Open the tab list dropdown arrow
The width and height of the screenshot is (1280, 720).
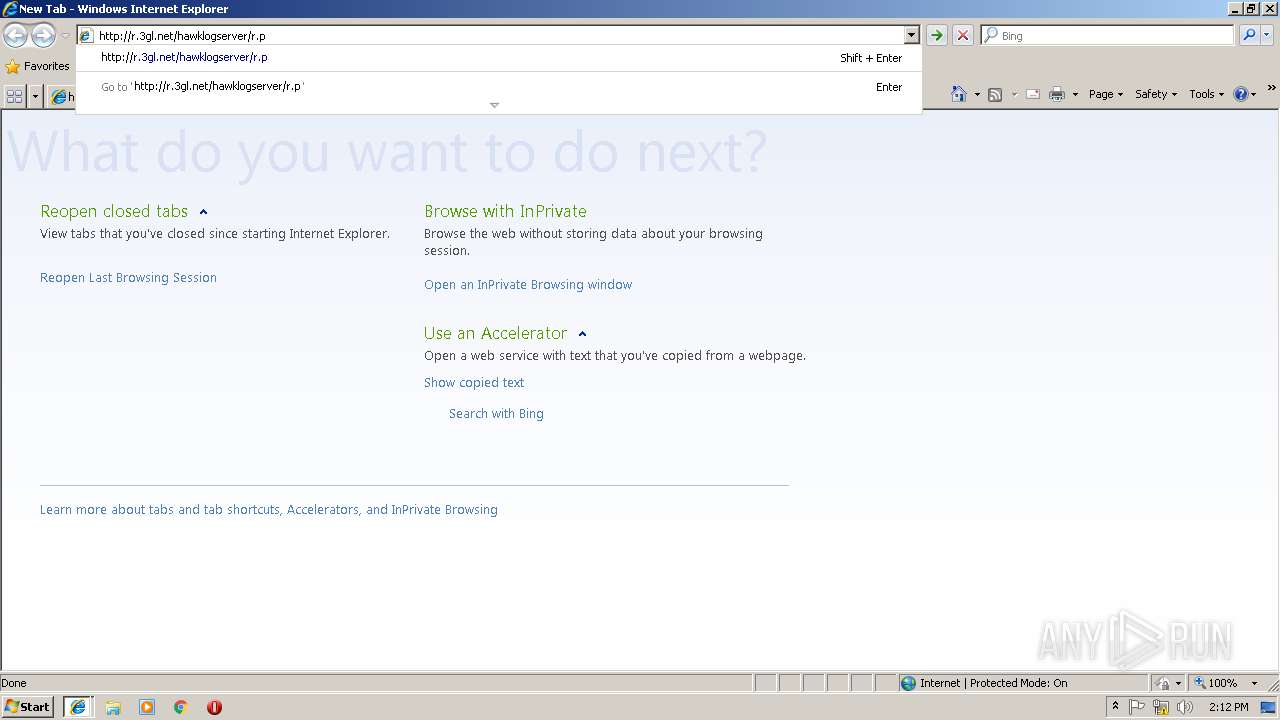(36, 96)
